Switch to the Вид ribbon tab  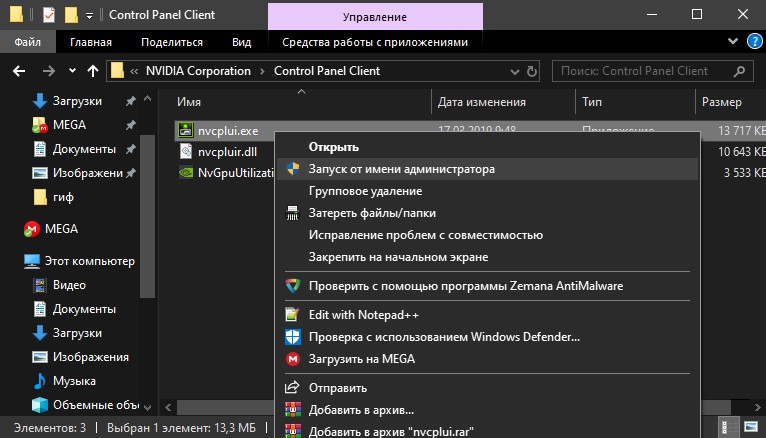pyautogui.click(x=241, y=42)
